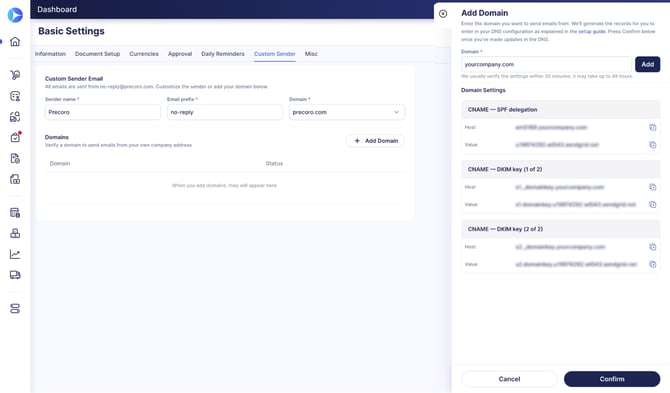
Task: Copy DKIM key (2 of 2) Value
Action: tap(652, 264)
